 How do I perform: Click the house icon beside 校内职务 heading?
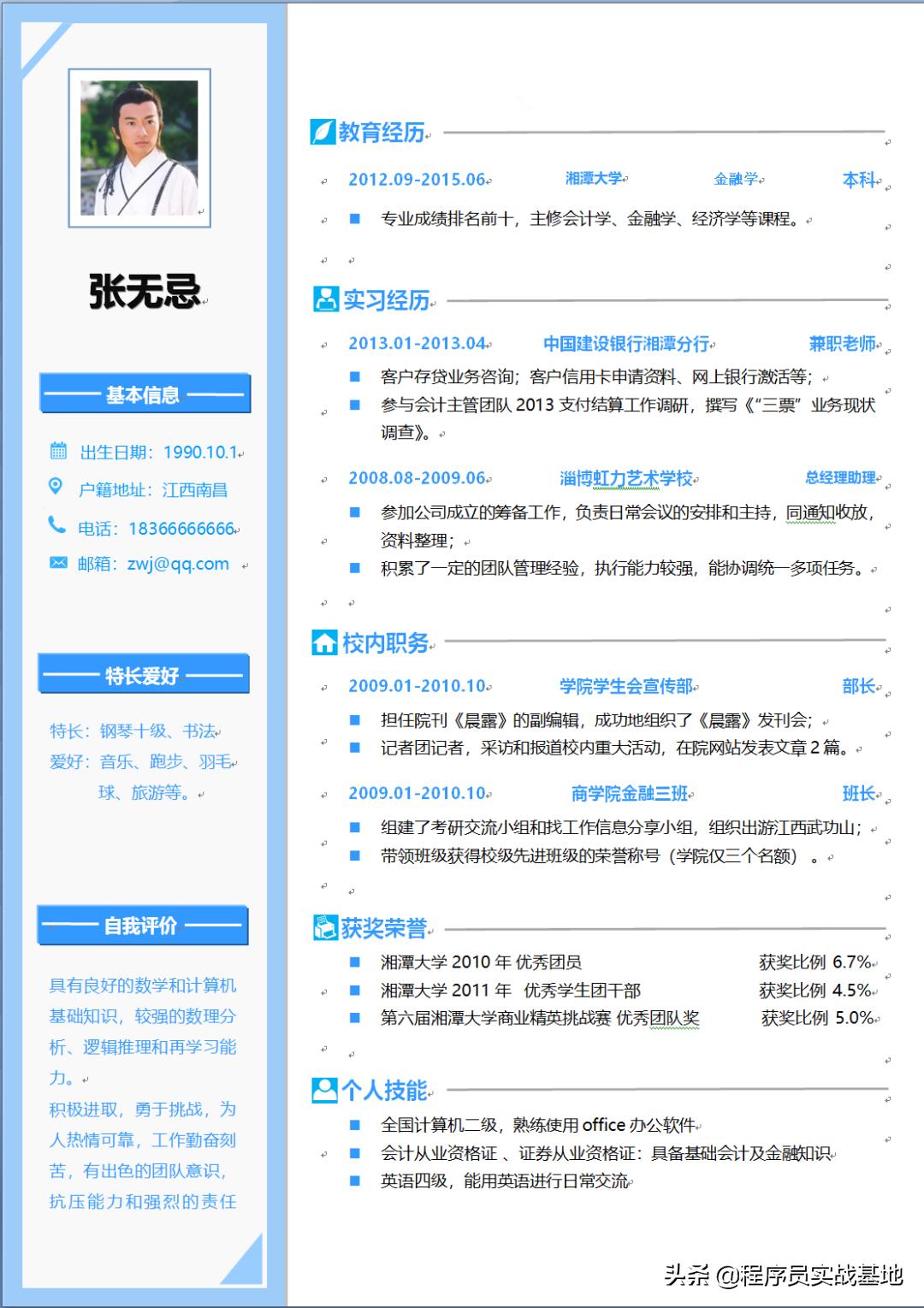[x=323, y=643]
